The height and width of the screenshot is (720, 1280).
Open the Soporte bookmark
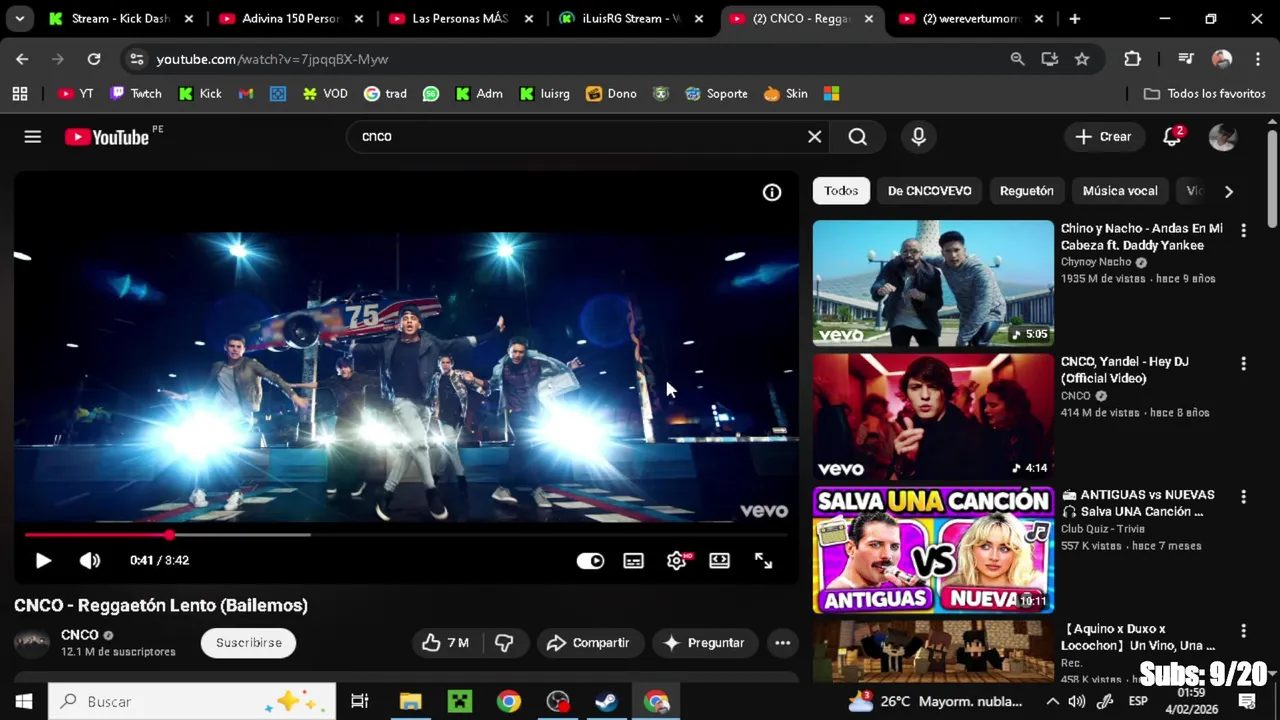[x=716, y=93]
